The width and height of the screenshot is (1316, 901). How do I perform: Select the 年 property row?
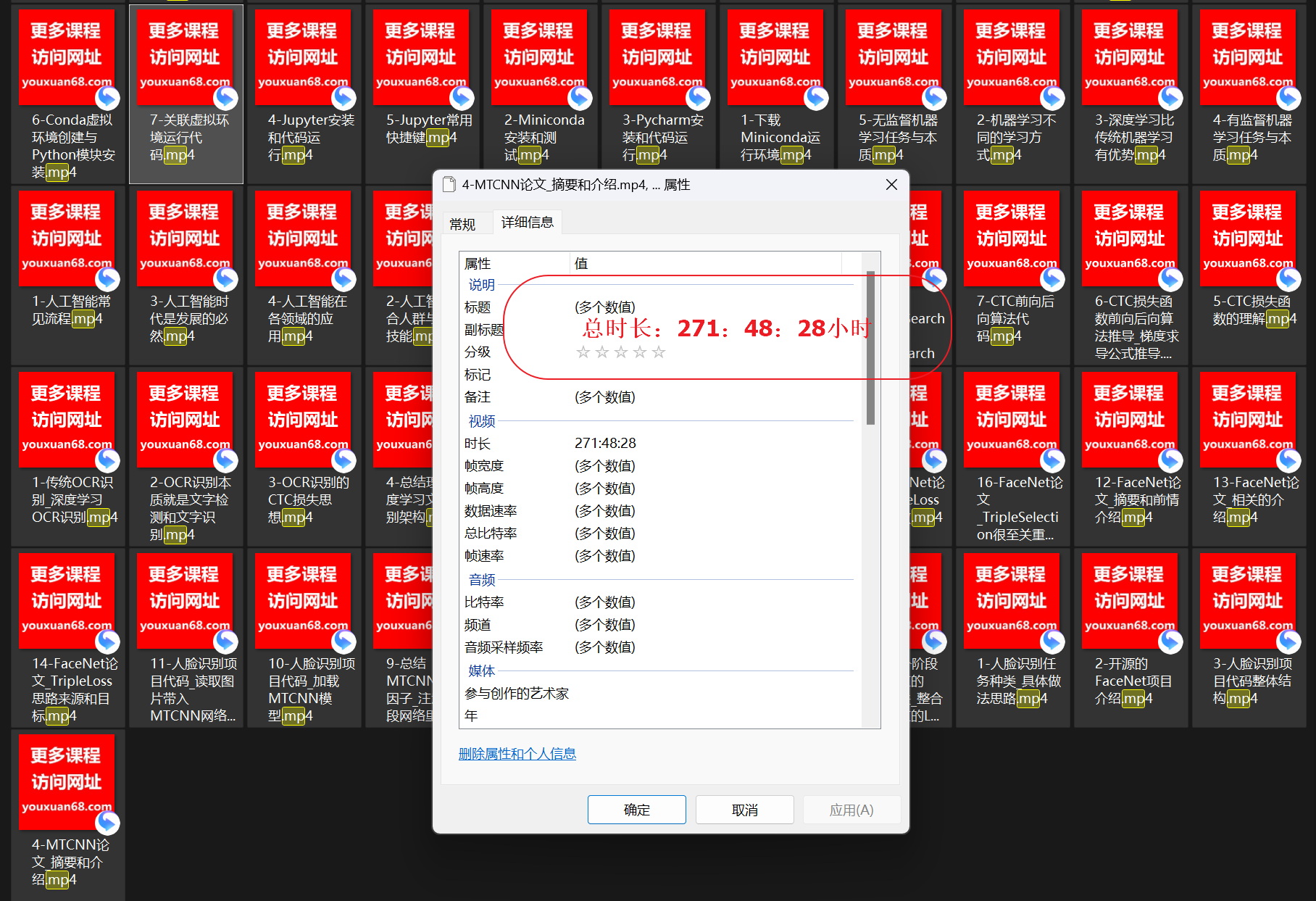(x=660, y=715)
